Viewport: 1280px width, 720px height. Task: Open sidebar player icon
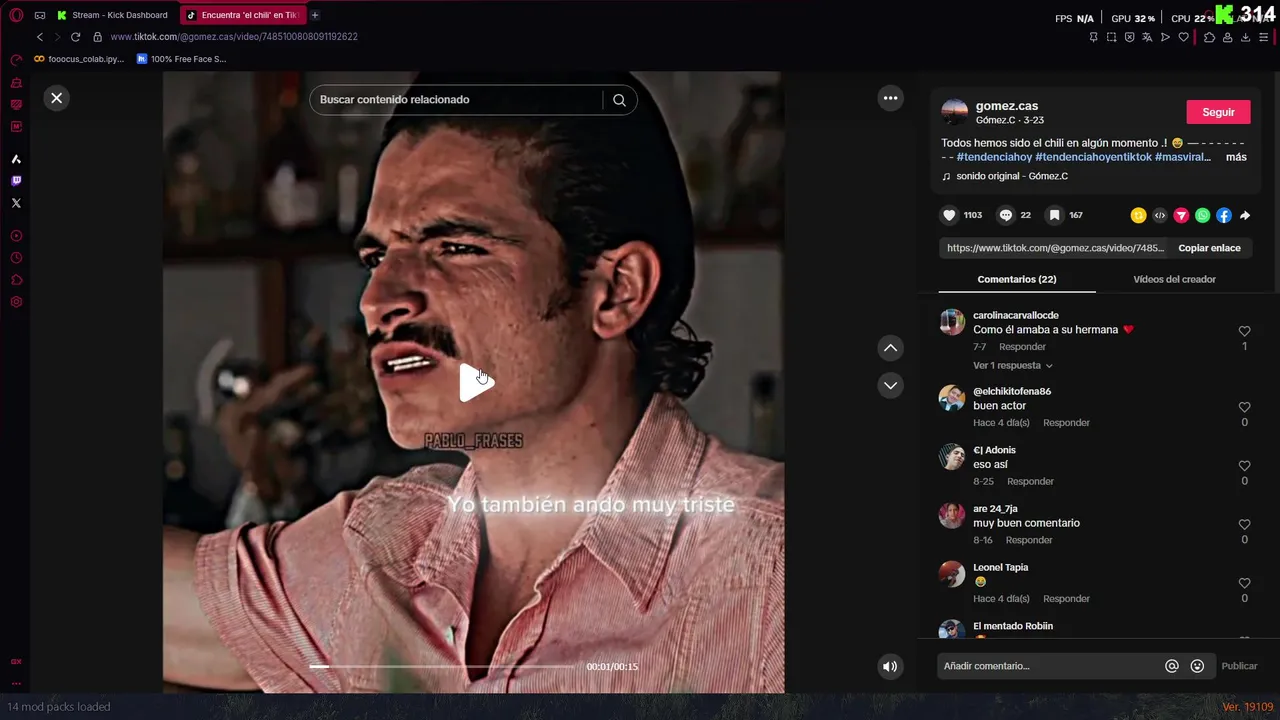[x=16, y=236]
